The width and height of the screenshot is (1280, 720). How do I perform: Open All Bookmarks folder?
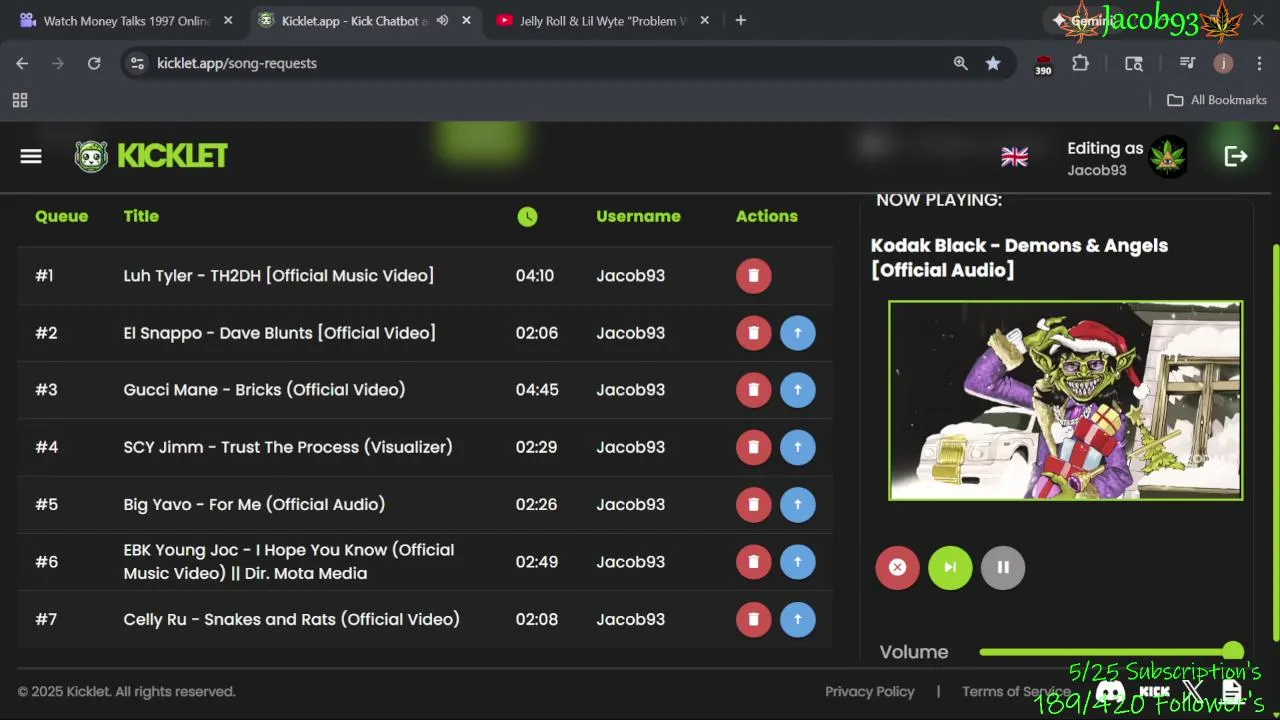click(x=1217, y=100)
